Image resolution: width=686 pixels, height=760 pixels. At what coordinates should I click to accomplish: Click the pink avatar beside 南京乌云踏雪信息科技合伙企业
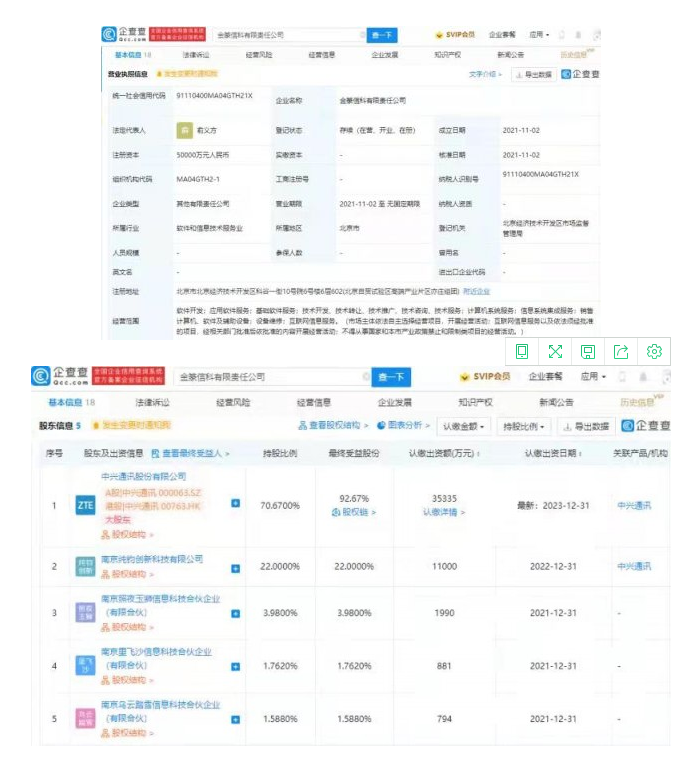pos(85,718)
